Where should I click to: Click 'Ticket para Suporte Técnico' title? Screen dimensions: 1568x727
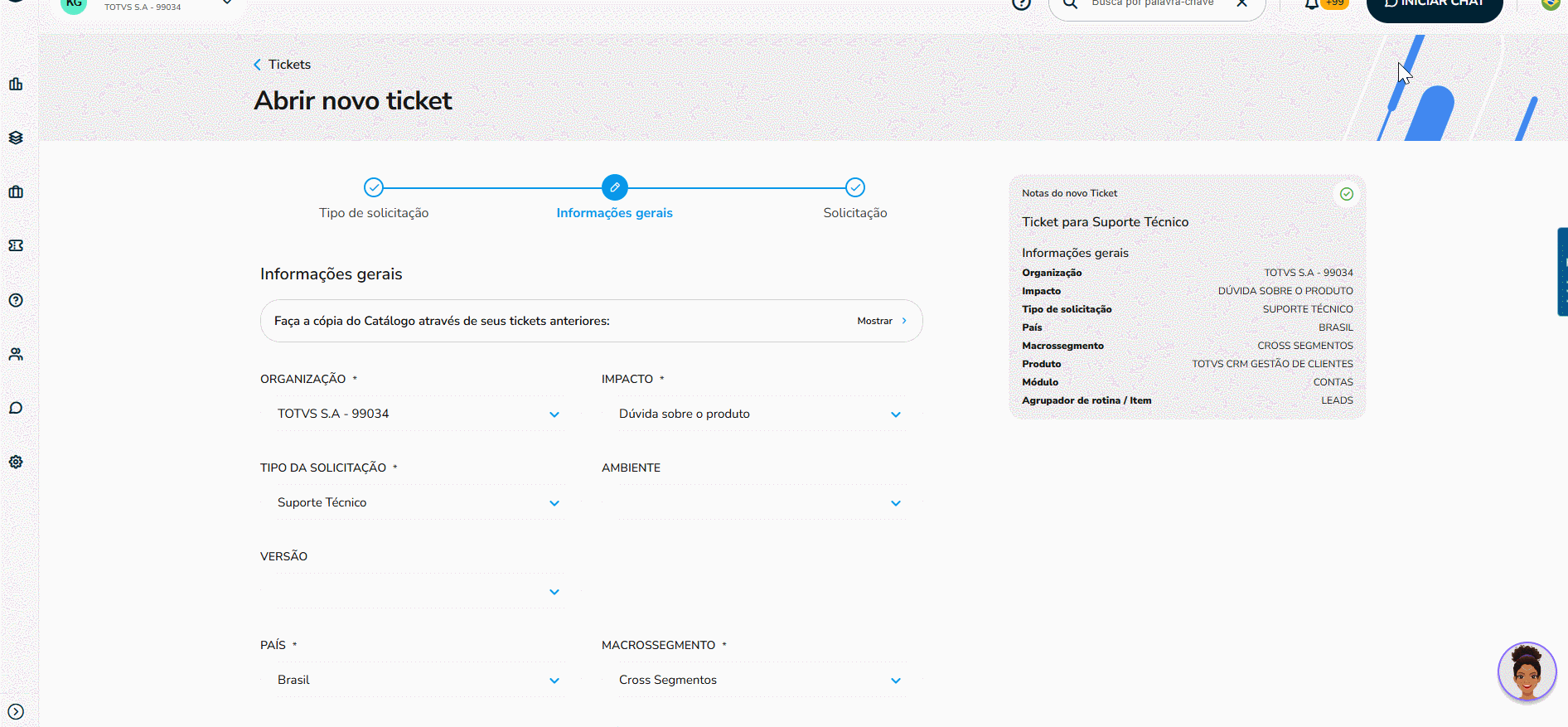click(x=1105, y=222)
